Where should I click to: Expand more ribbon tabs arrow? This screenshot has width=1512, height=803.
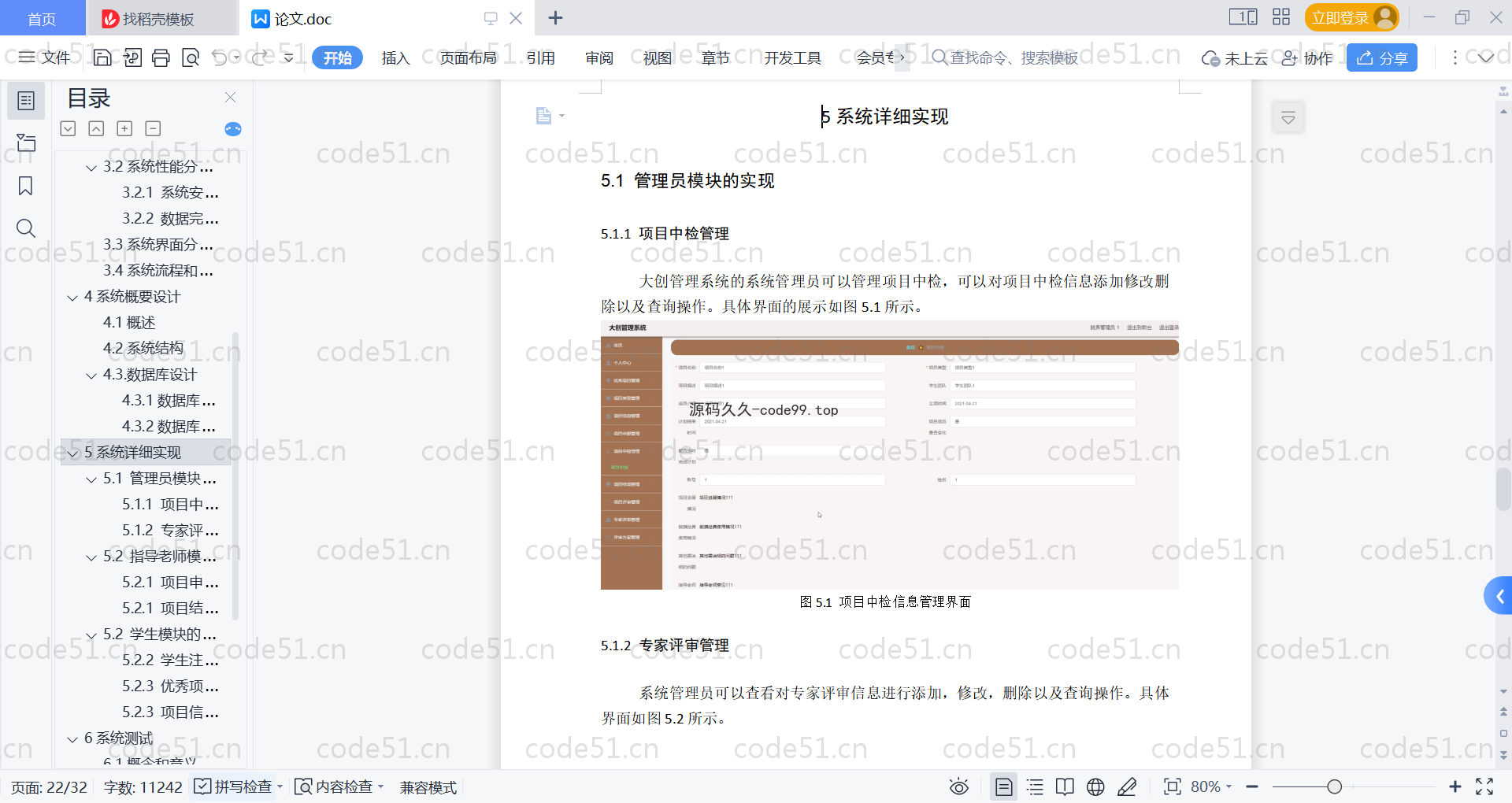(902, 57)
